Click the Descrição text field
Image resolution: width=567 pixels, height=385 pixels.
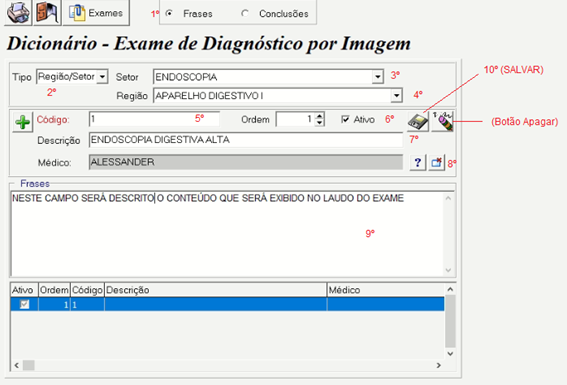[x=246, y=140]
